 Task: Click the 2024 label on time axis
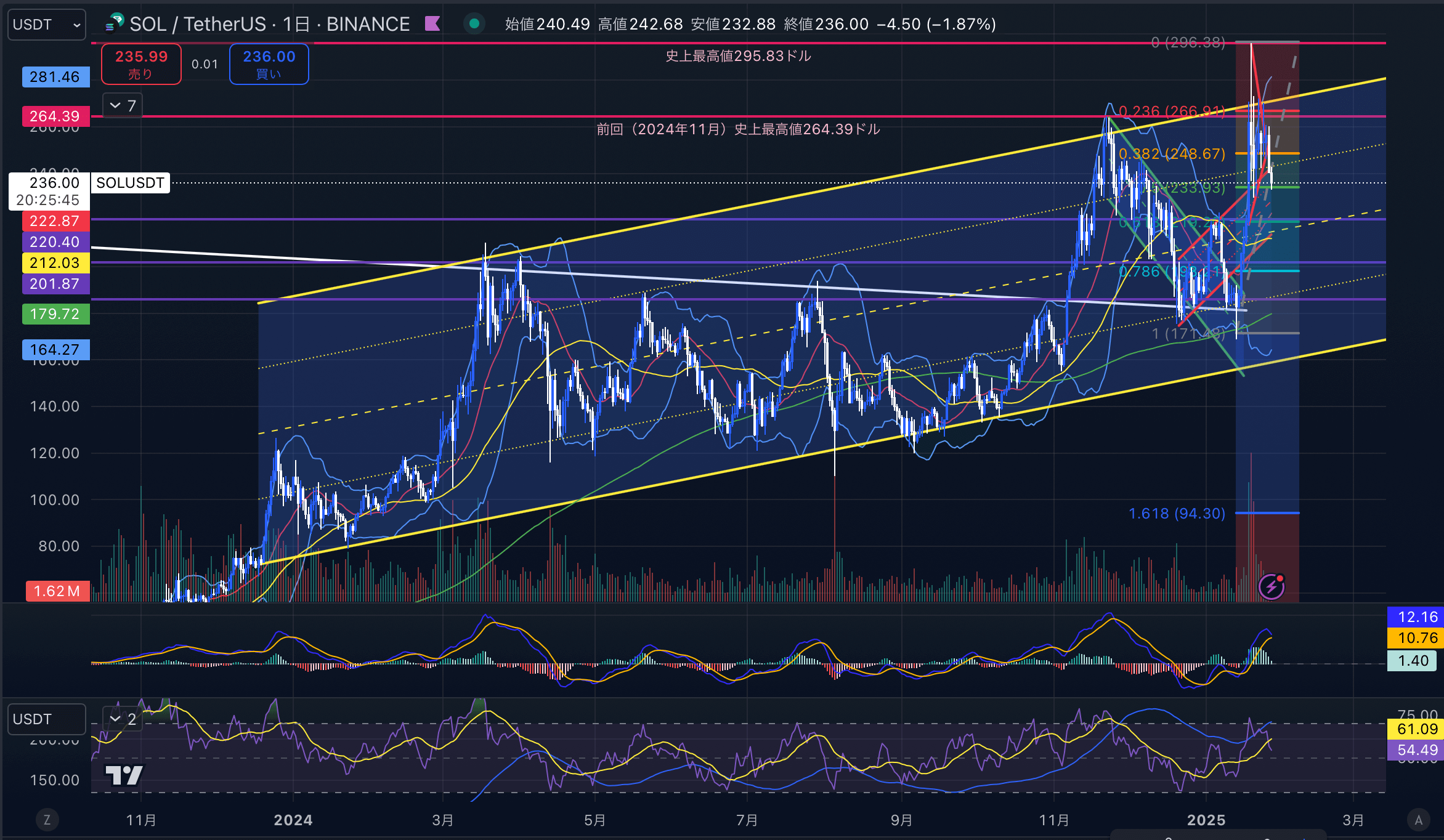293,820
